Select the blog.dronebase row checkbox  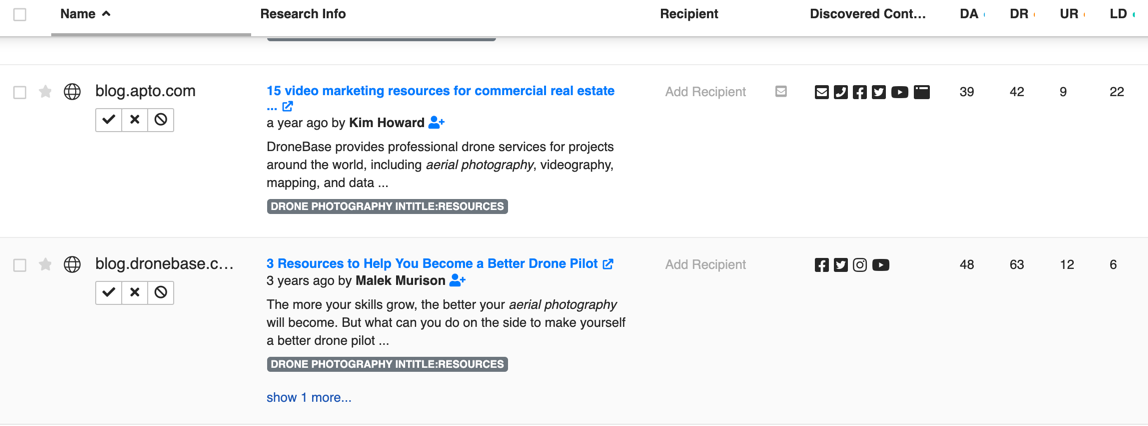point(20,265)
